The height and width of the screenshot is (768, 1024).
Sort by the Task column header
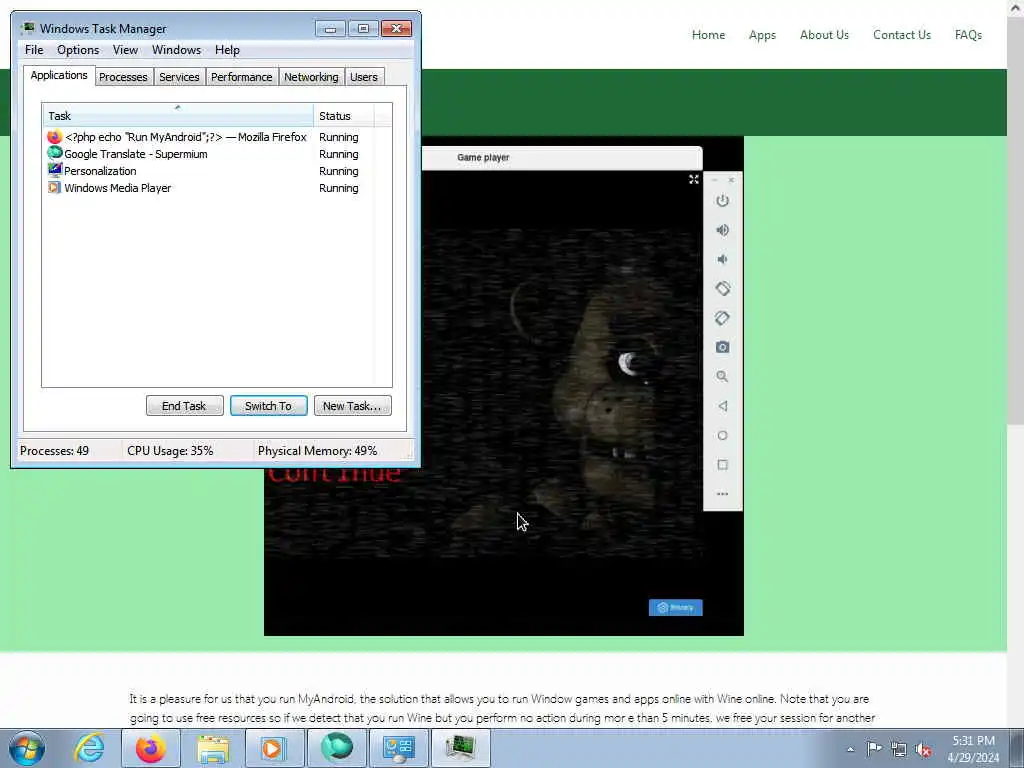178,116
